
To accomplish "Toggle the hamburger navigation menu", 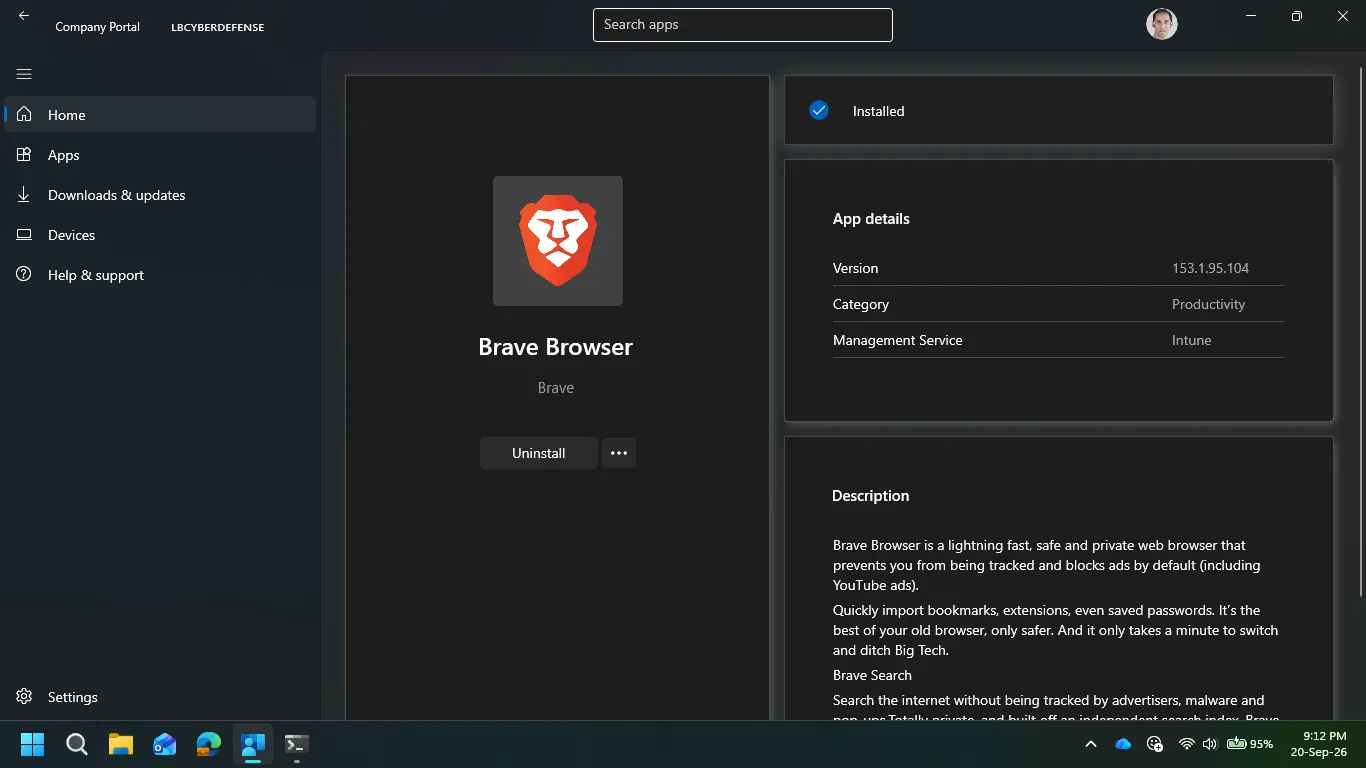I will click(x=24, y=74).
